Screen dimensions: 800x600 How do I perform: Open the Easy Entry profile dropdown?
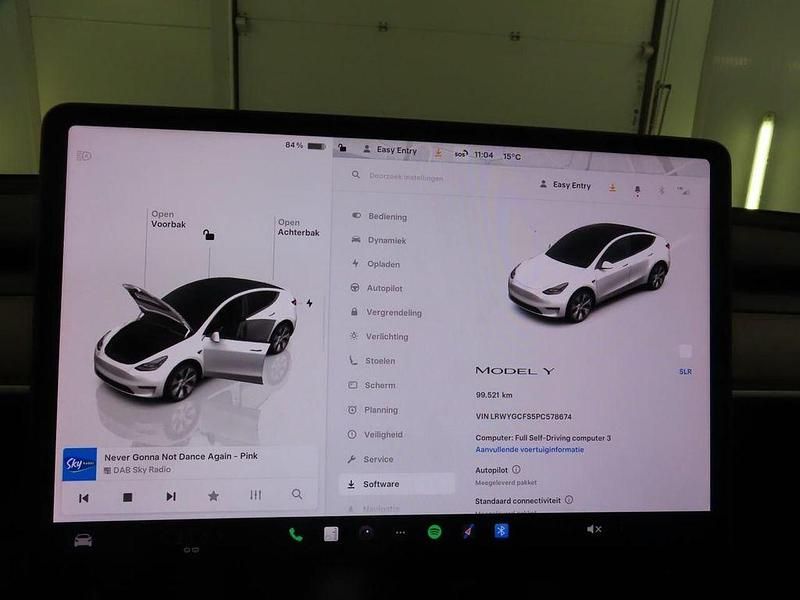pyautogui.click(x=566, y=185)
